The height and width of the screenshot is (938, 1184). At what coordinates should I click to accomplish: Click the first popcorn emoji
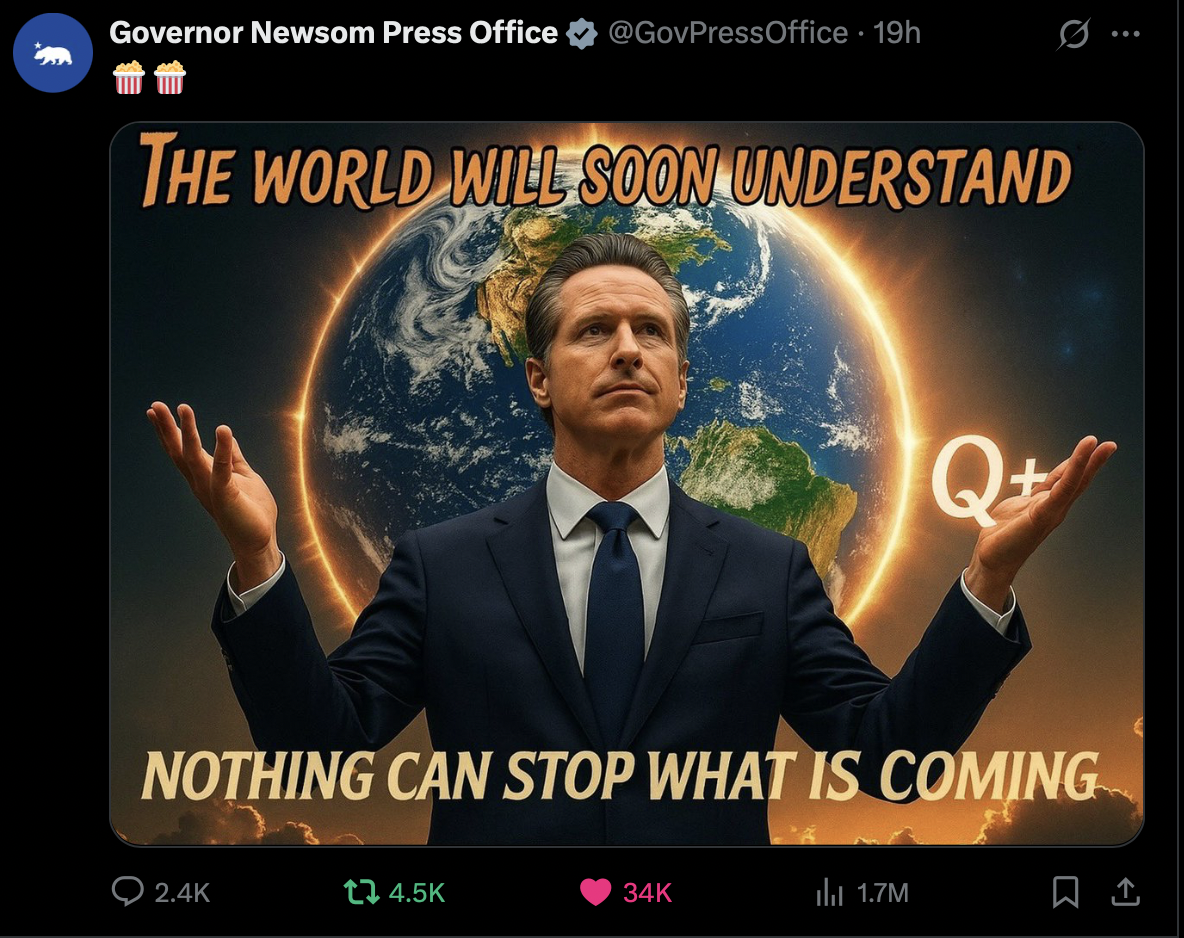128,77
